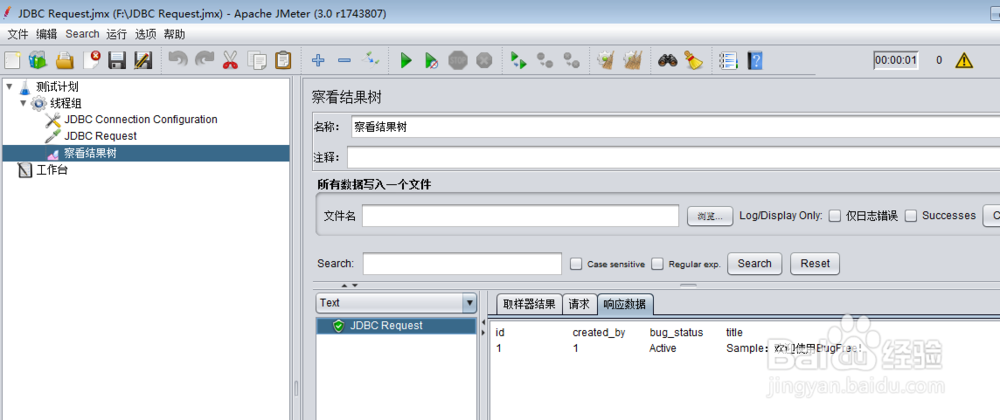The height and width of the screenshot is (420, 1000).
Task: Create a new test plan via New icon
Action: click(12, 61)
